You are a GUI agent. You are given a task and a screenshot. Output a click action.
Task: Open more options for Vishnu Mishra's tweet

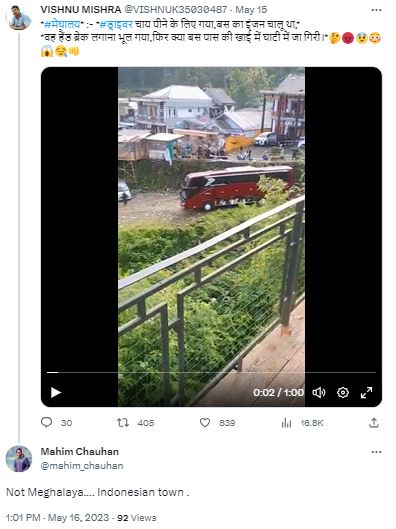point(376,10)
